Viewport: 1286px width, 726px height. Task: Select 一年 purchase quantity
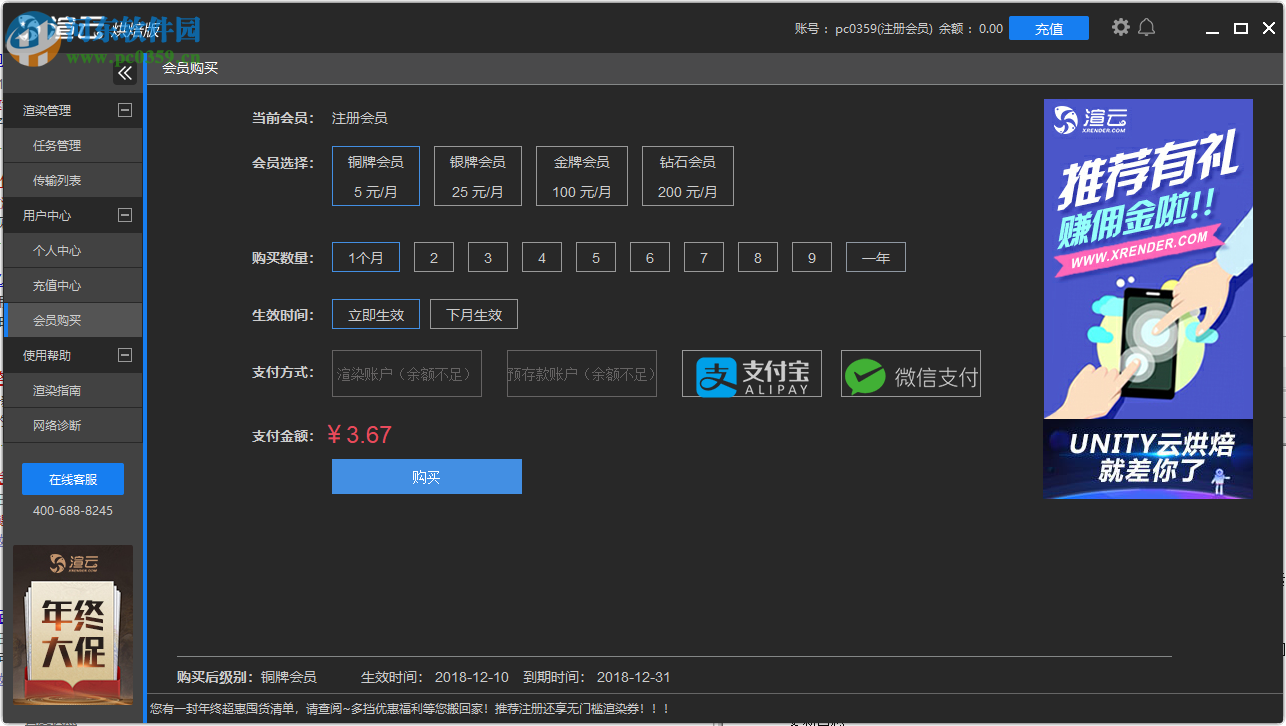(876, 257)
